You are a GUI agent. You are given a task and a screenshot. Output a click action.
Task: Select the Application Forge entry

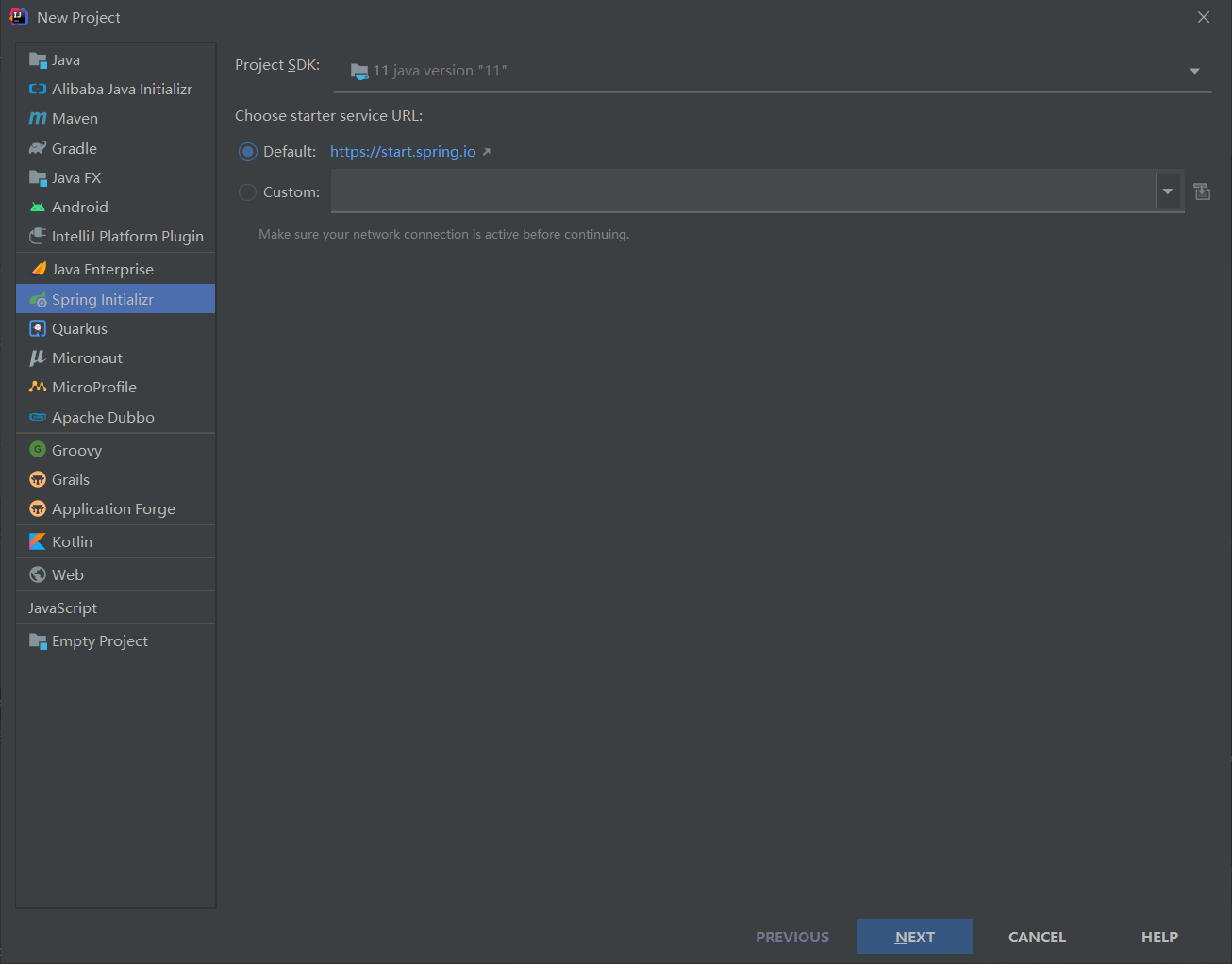(x=116, y=509)
